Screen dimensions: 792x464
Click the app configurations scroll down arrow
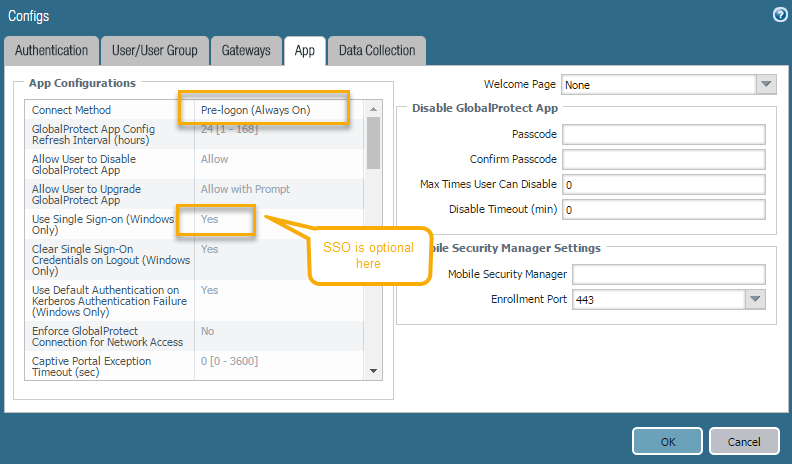point(373,371)
